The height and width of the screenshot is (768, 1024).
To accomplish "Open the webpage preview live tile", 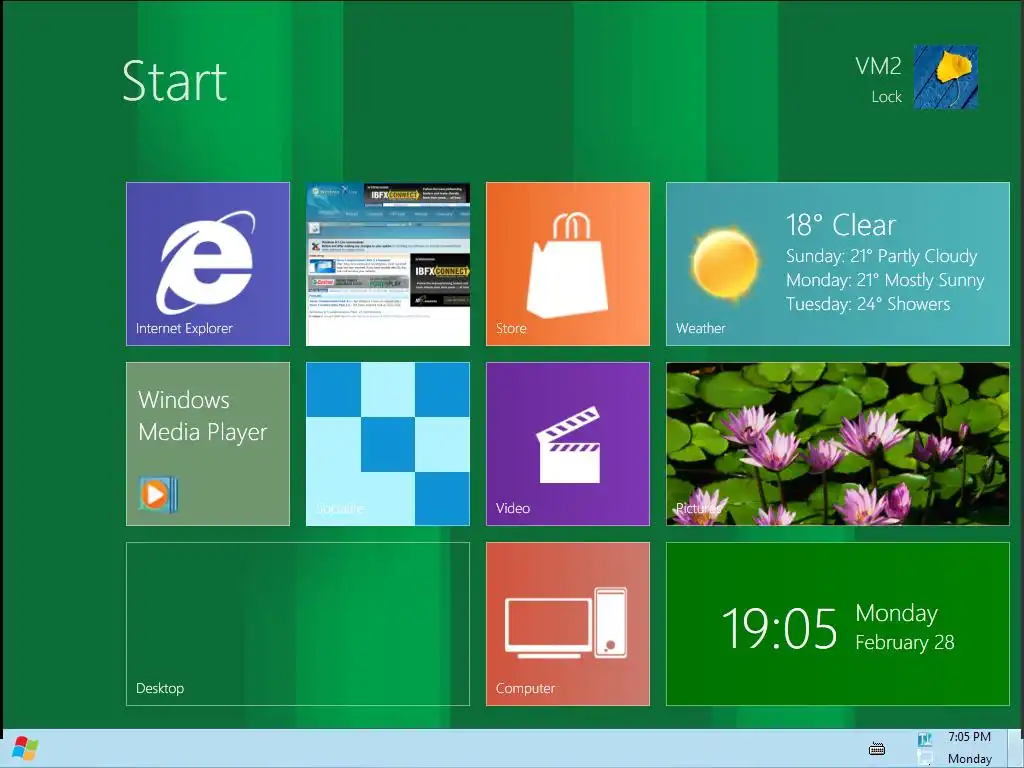I will point(388,264).
